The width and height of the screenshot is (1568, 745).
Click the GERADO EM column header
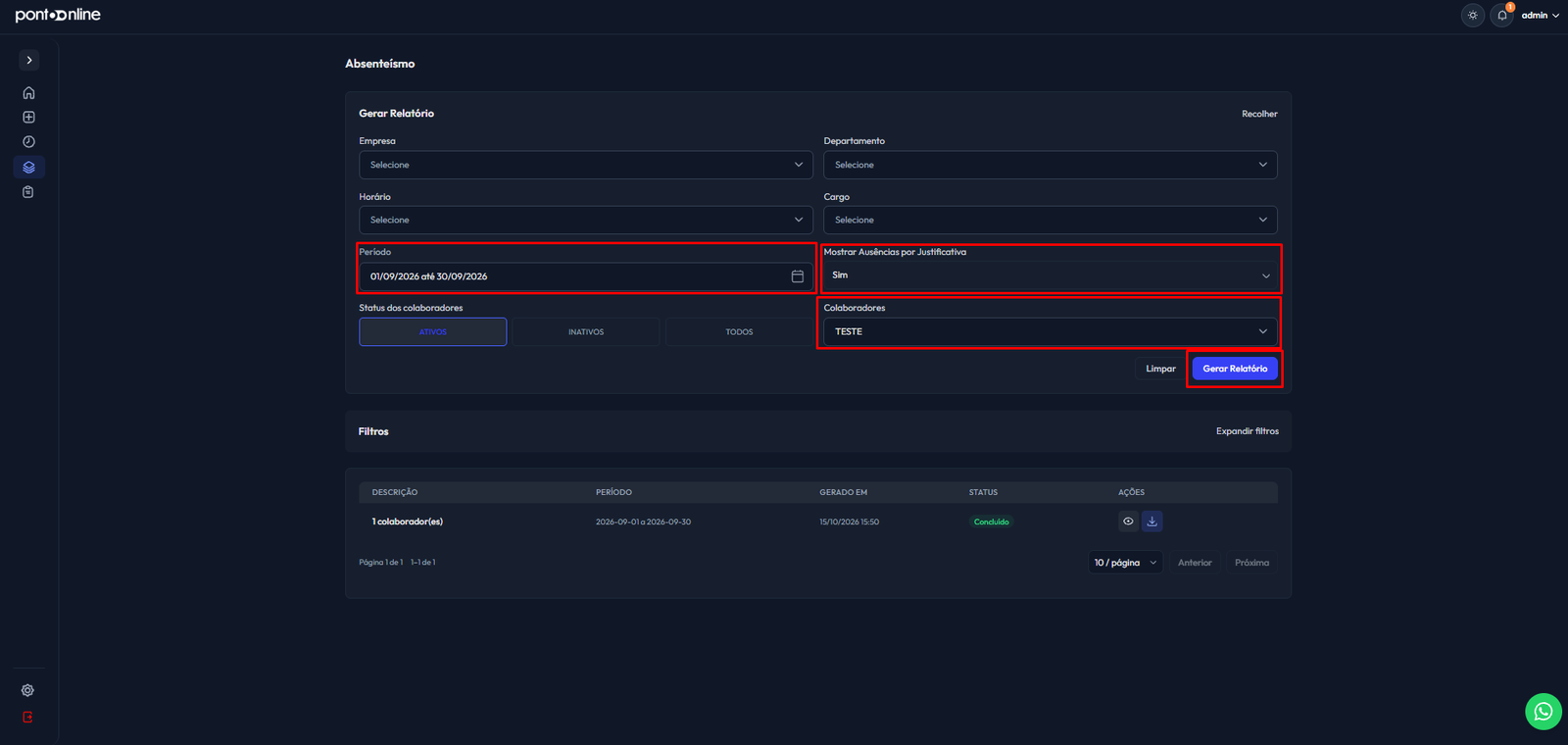click(844, 492)
